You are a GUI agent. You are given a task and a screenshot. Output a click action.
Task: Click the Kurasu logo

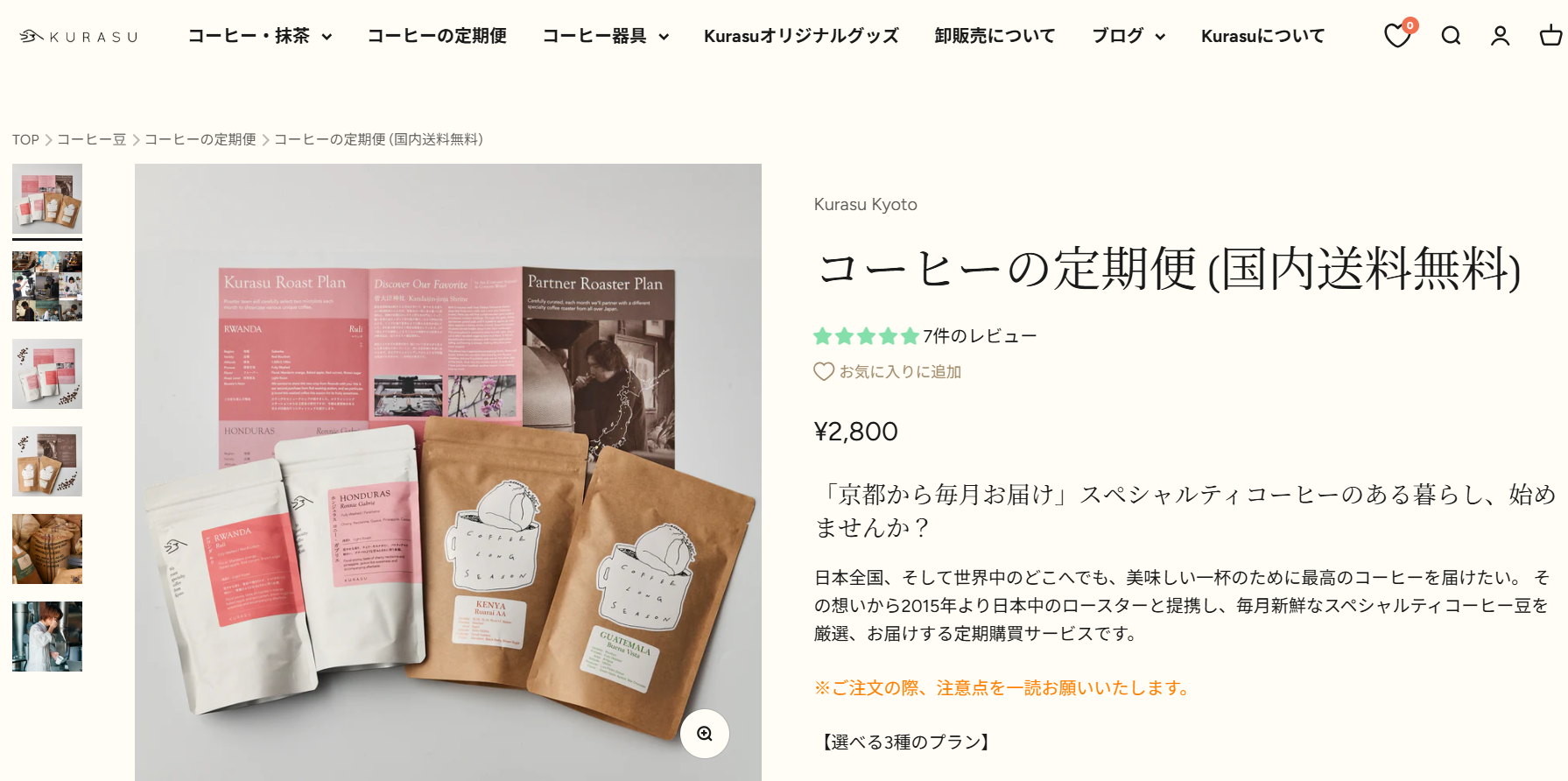coord(79,37)
